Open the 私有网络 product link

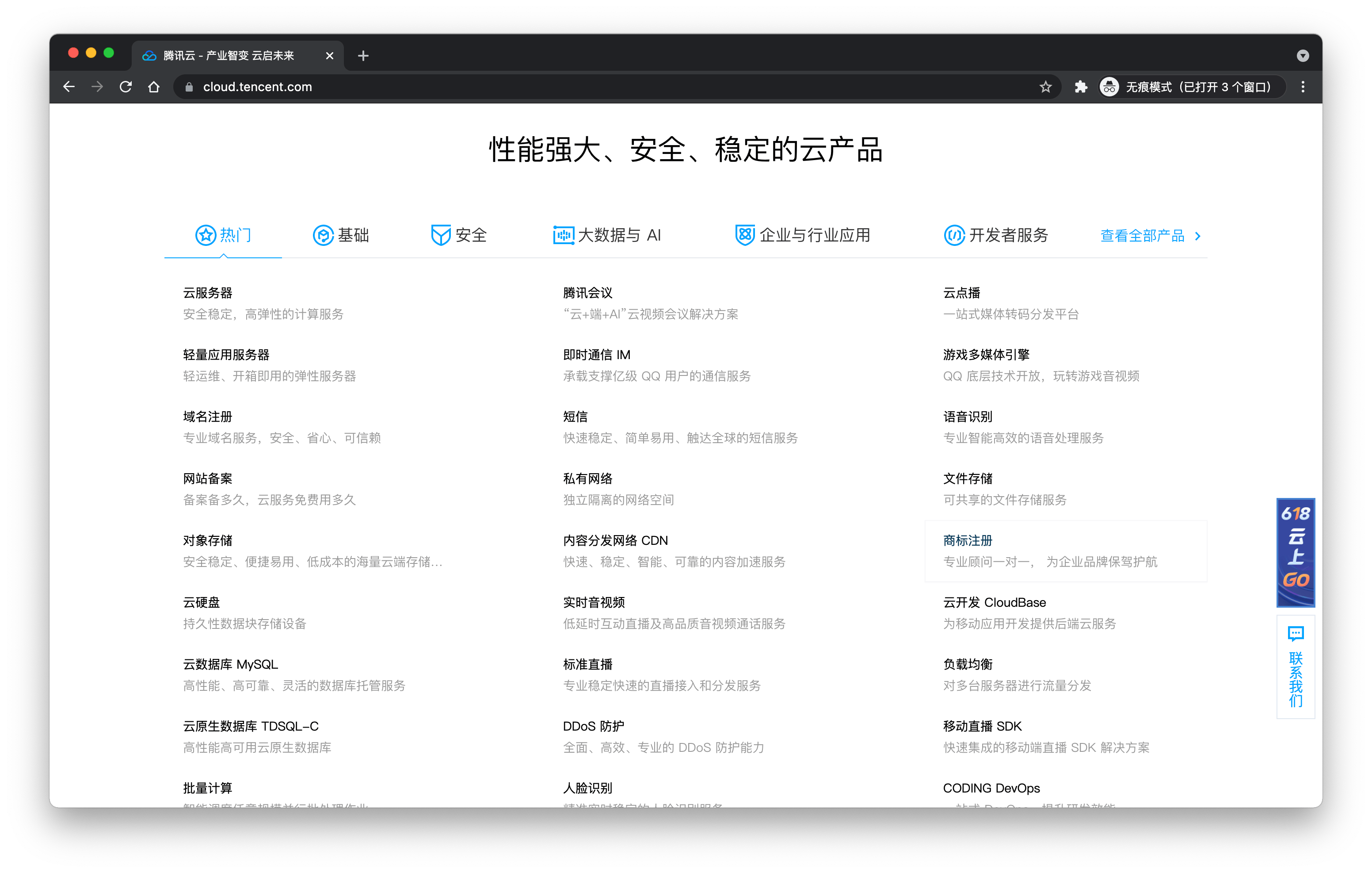tap(587, 479)
